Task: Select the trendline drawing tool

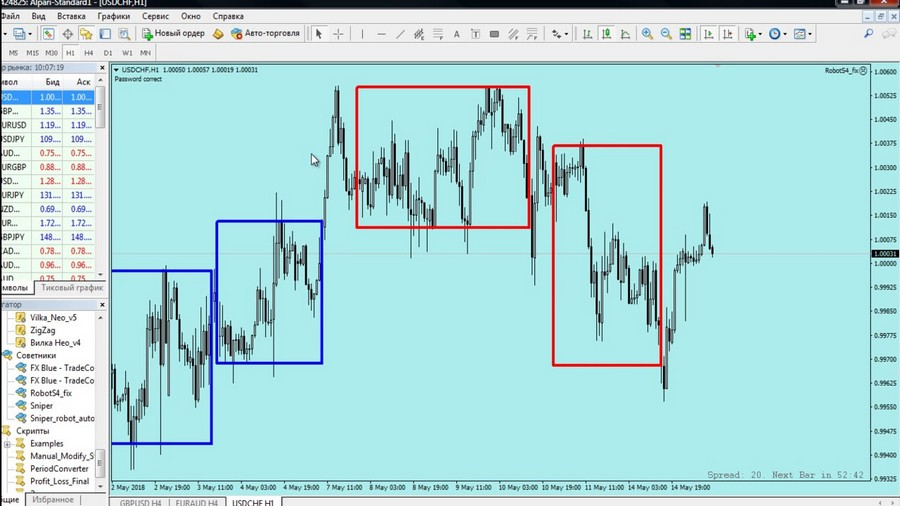Action: click(400, 34)
